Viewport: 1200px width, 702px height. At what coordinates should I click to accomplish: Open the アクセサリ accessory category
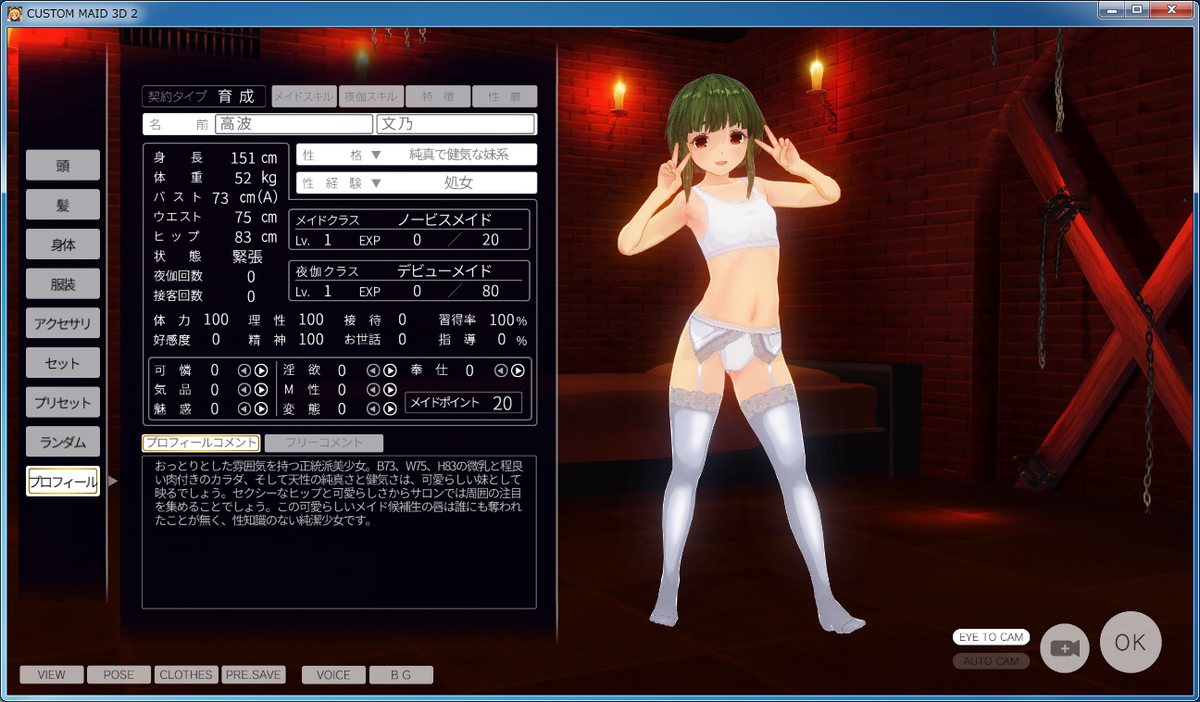[x=63, y=323]
